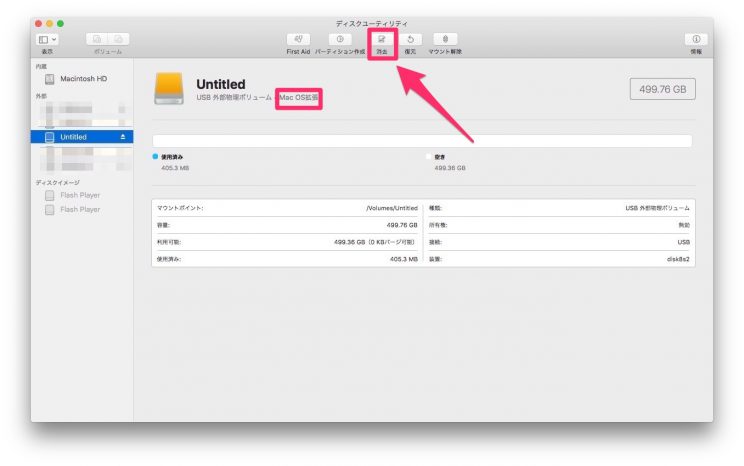The width and height of the screenshot is (744, 466).
Task: Click the remove volume (−) toolbar button
Action: tap(118, 39)
